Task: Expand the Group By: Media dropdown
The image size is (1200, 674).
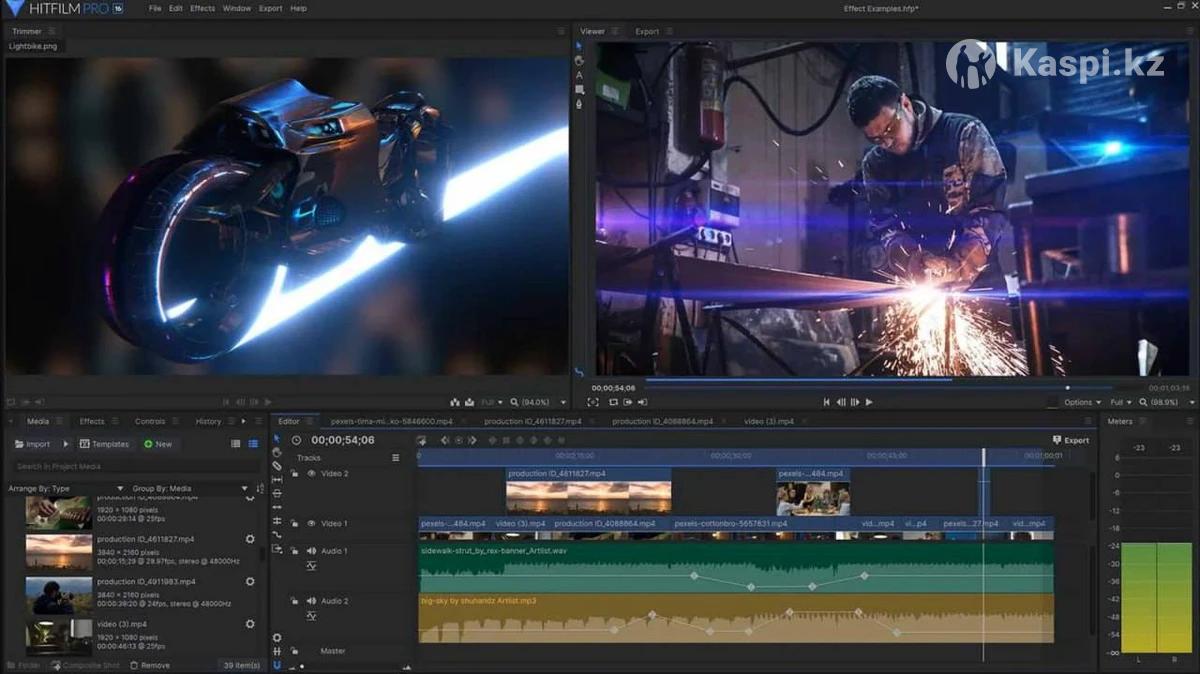Action: (190, 489)
